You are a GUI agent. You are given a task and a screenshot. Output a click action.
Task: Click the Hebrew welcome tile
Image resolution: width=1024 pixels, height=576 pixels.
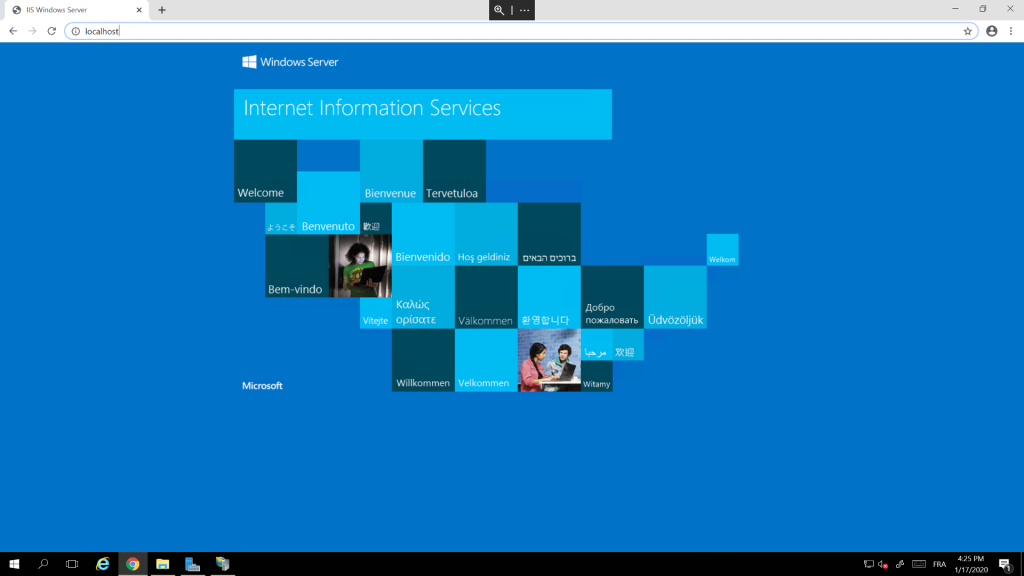pyautogui.click(x=549, y=234)
